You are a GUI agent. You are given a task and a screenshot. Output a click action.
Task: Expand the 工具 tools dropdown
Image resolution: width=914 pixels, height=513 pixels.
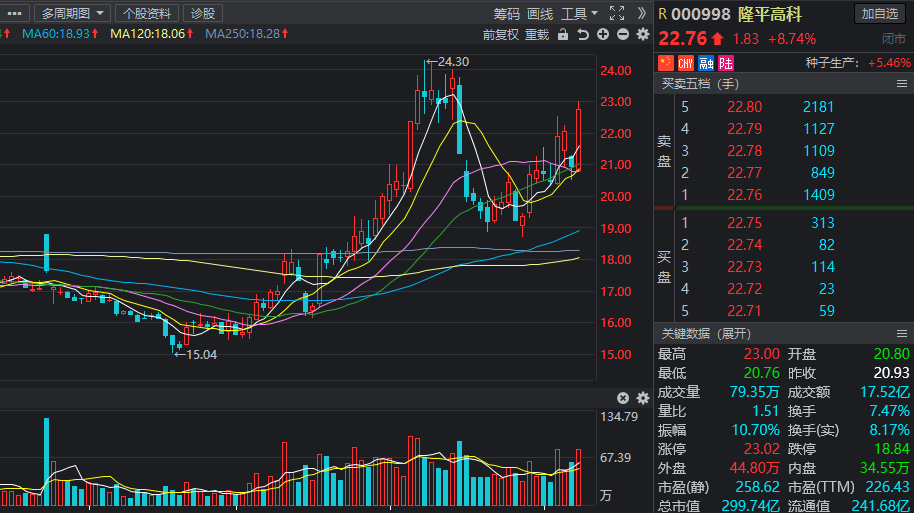[579, 13]
